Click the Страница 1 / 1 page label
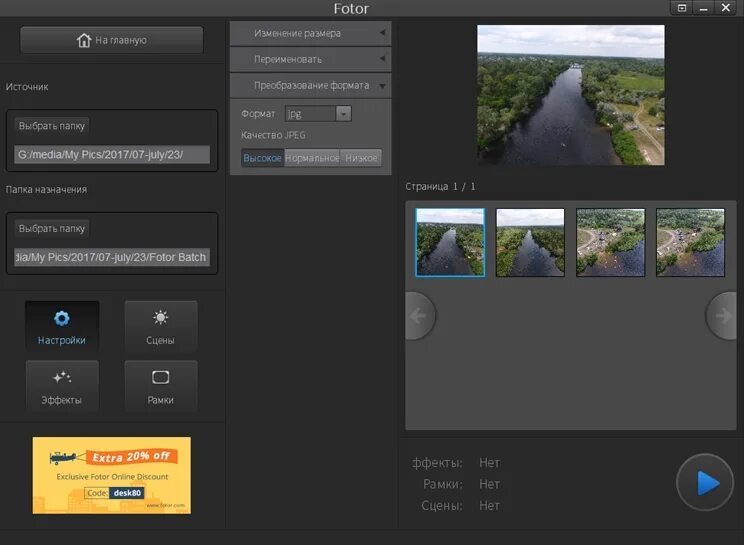This screenshot has height=545, width=744. click(440, 186)
